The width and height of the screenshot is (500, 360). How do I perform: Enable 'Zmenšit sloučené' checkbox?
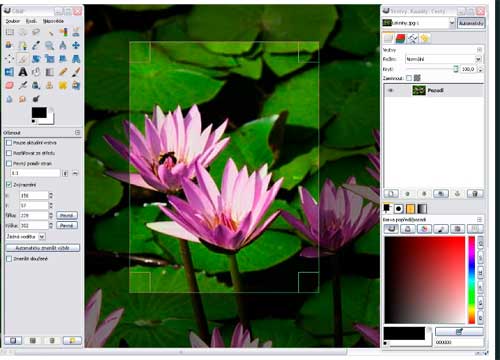9,259
